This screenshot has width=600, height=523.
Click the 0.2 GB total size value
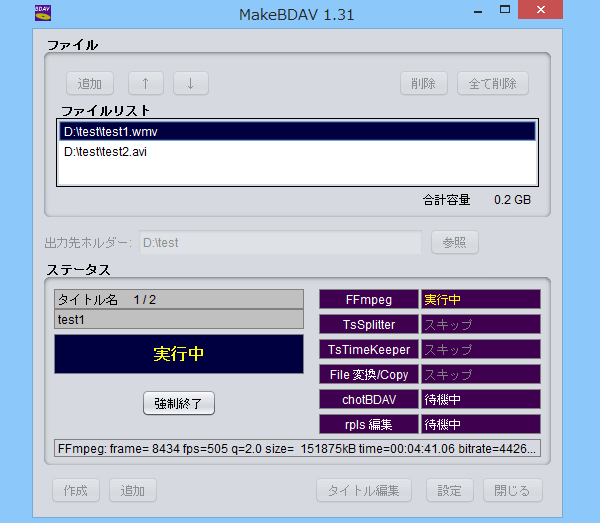pyautogui.click(x=512, y=200)
